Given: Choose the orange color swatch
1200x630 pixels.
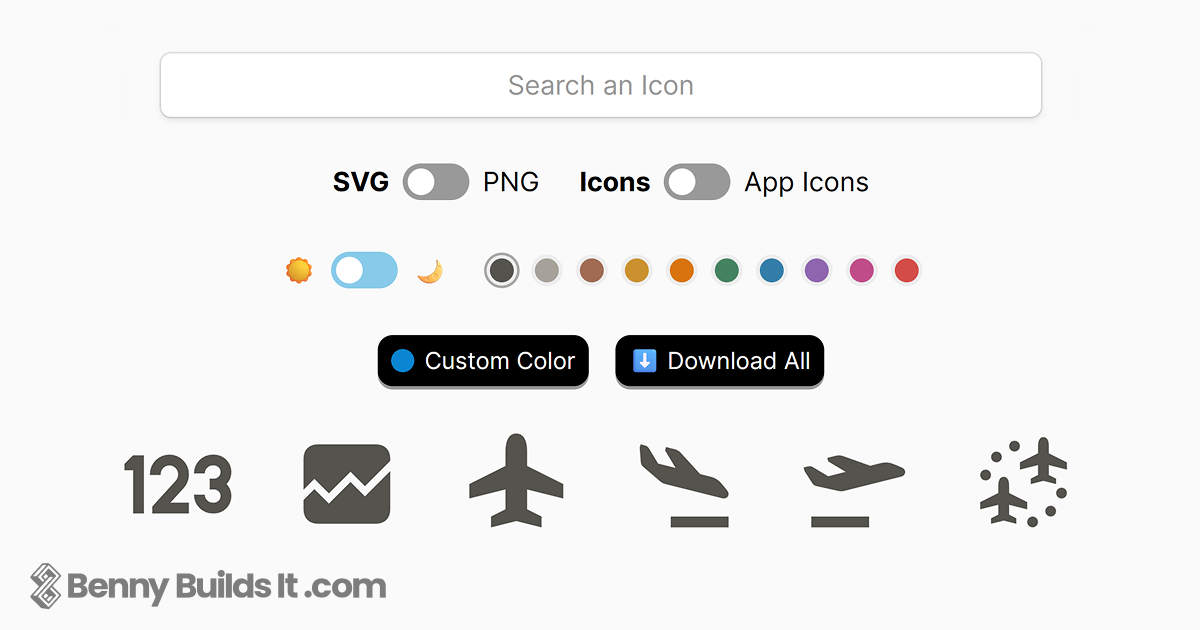Looking at the screenshot, I should click(x=682, y=270).
